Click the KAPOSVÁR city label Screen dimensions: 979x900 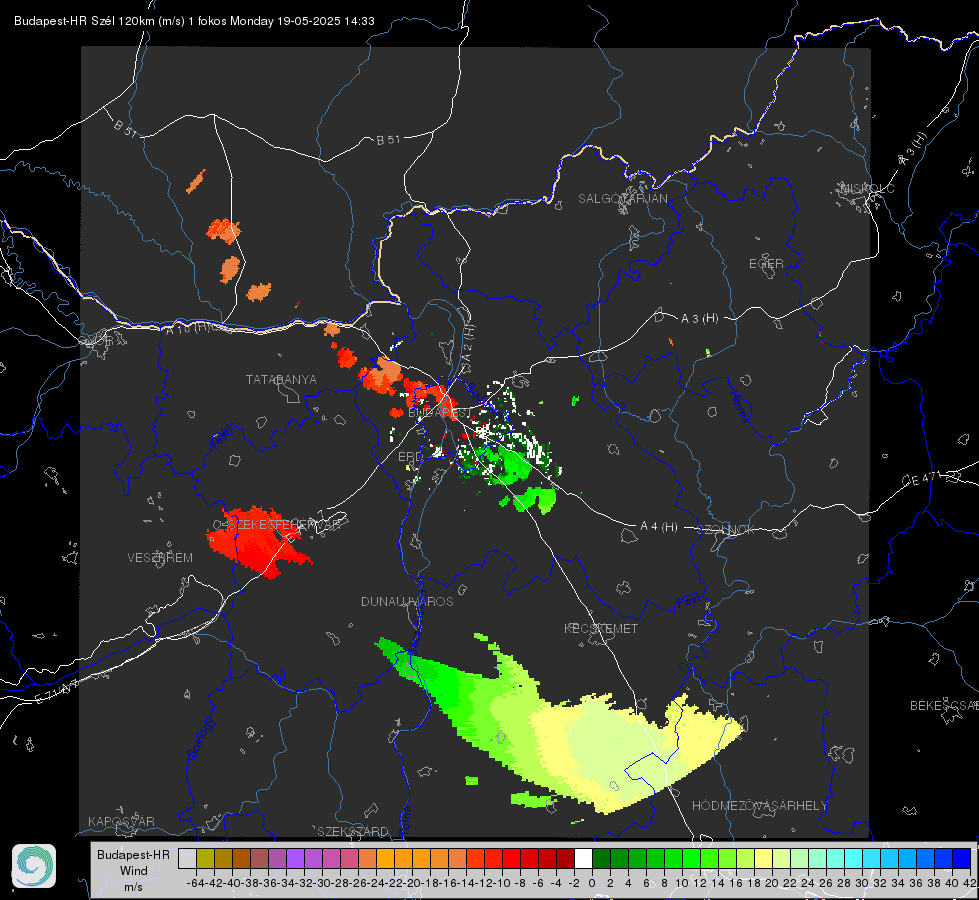[x=121, y=821]
